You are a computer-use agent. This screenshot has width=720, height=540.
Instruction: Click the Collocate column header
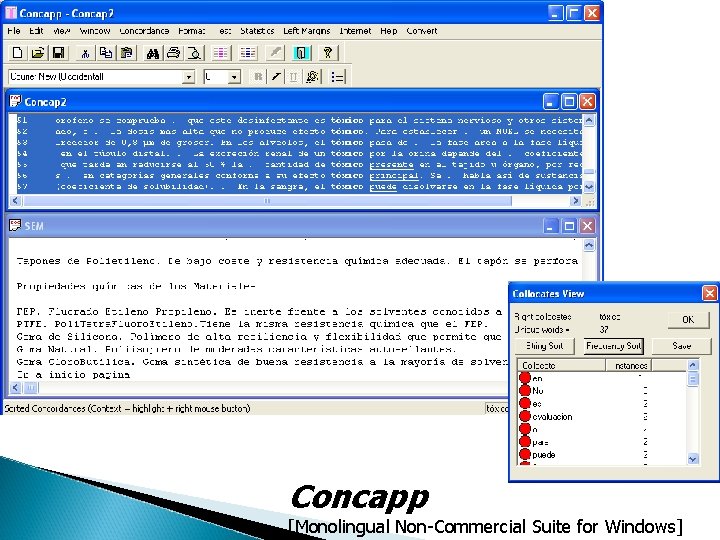(x=561, y=366)
